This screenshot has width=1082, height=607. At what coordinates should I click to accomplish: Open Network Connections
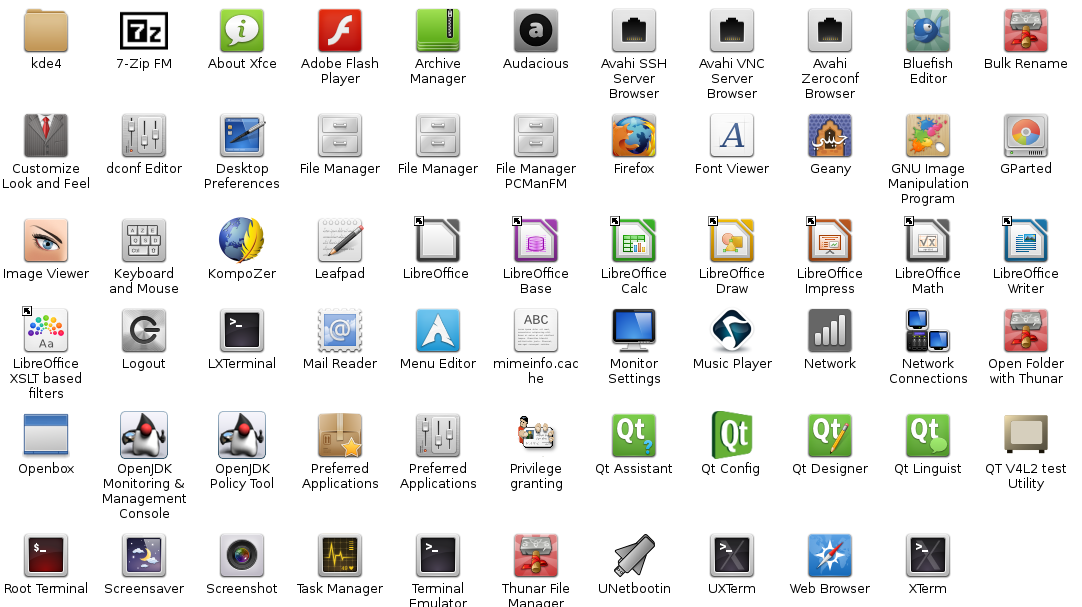click(x=927, y=330)
